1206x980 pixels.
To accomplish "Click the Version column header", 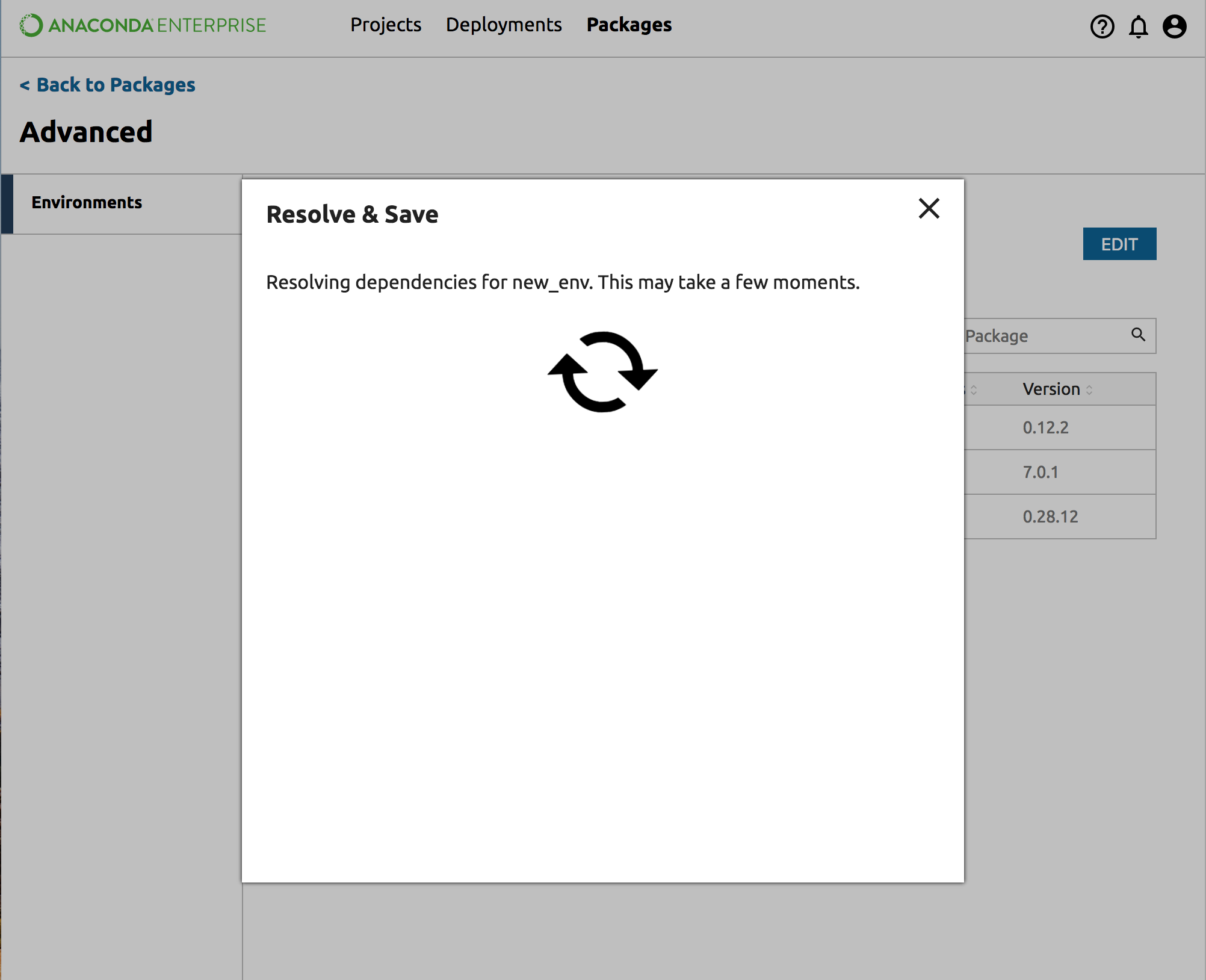I will tap(1051, 389).
